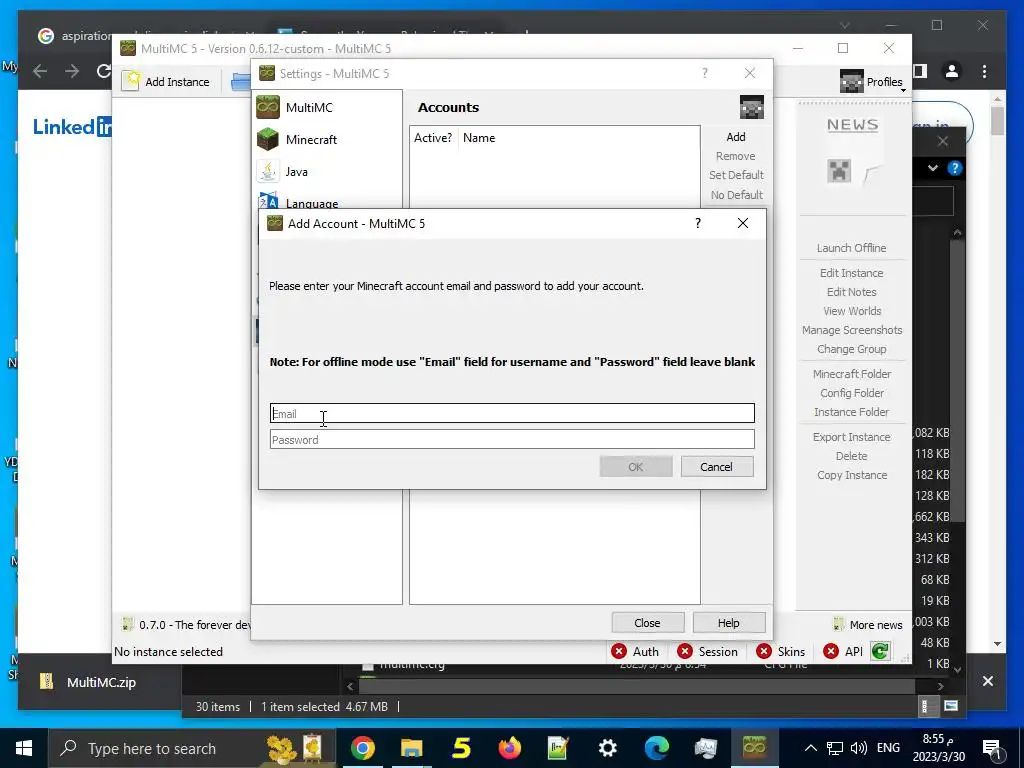
Task: Open Firefox from the taskbar
Action: click(x=509, y=748)
